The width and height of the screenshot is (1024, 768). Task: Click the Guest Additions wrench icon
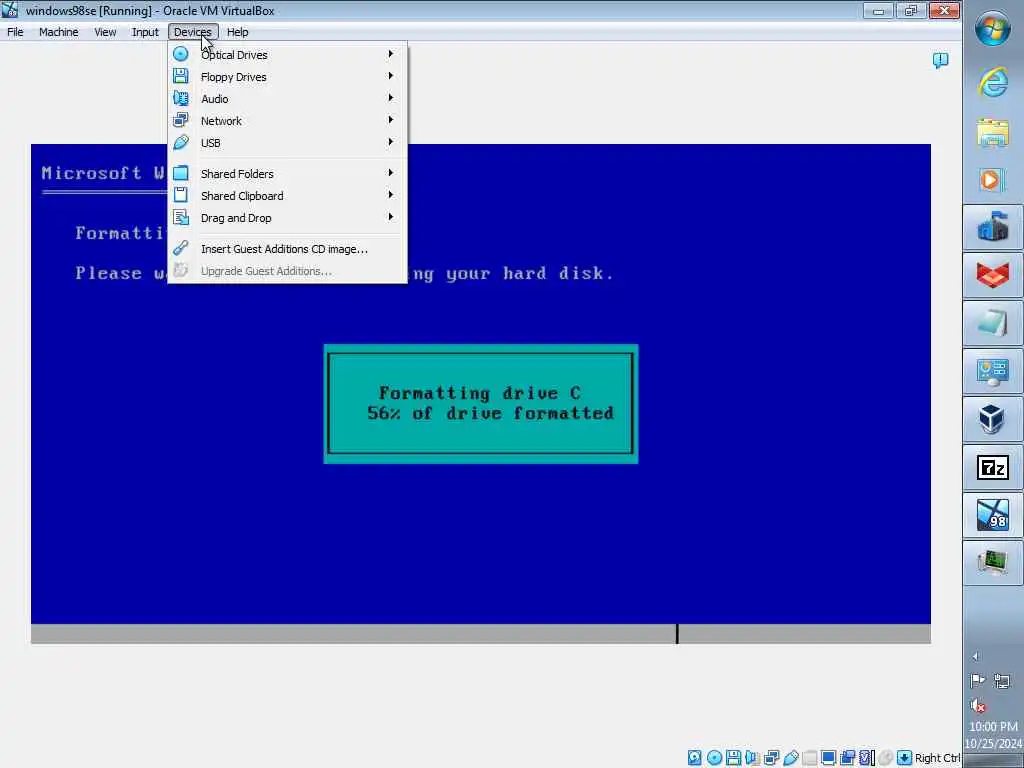pos(181,248)
